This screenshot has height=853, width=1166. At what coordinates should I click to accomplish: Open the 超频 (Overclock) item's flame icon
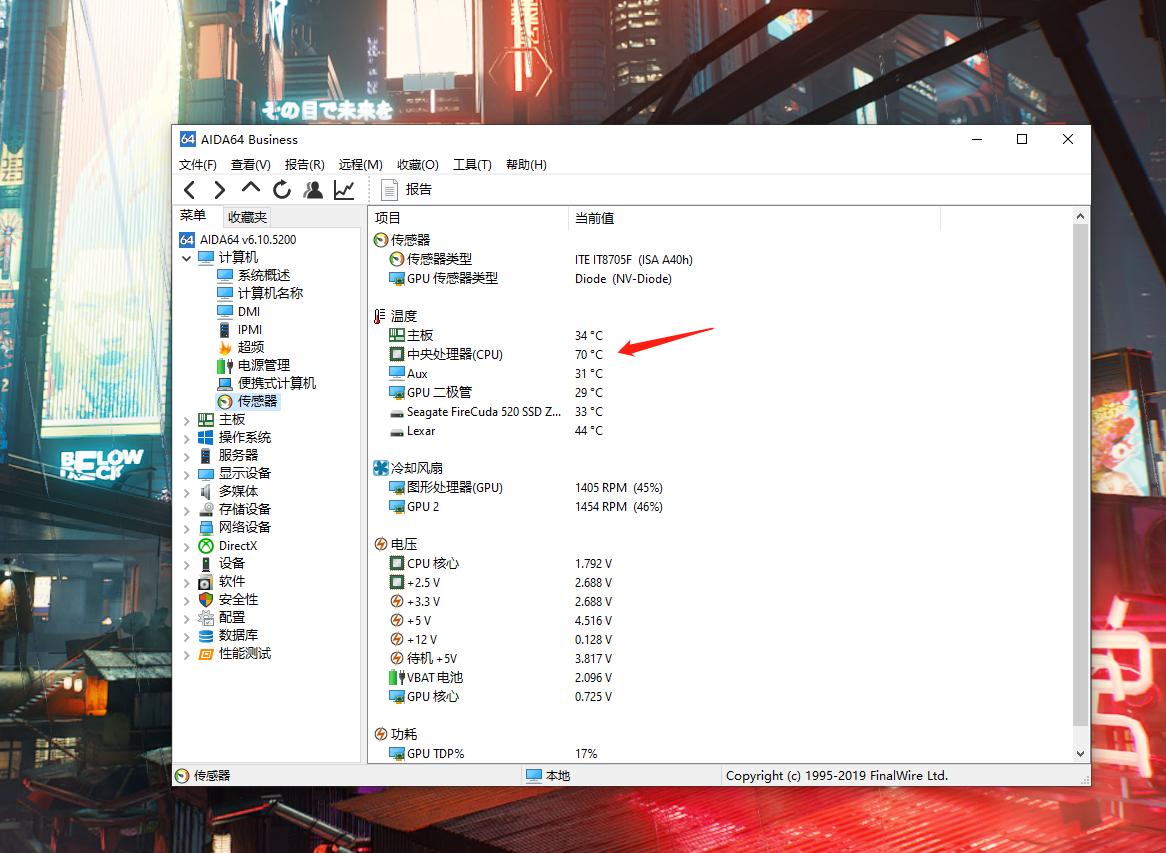[x=224, y=347]
